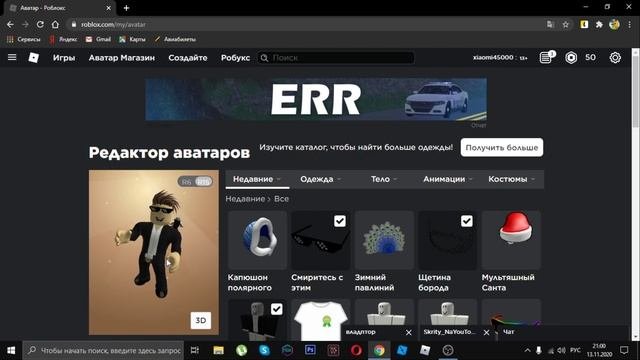The height and width of the screenshot is (360, 640).
Task: Click the translate page icon in address bar
Action: pyautogui.click(x=550, y=24)
